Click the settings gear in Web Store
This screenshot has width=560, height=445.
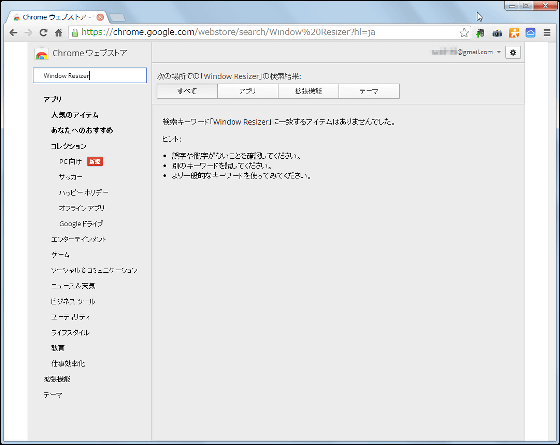click(513, 52)
